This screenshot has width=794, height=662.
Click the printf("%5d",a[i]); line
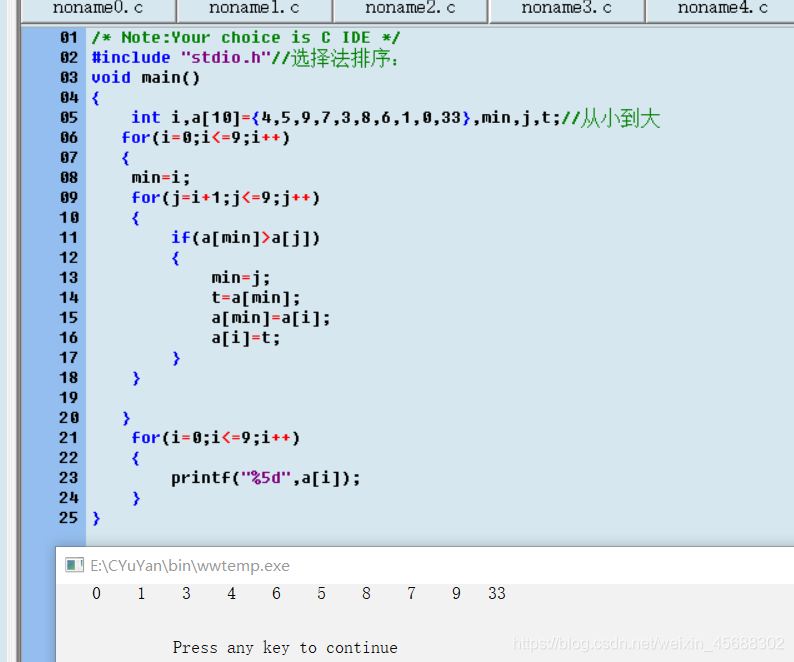click(x=266, y=478)
